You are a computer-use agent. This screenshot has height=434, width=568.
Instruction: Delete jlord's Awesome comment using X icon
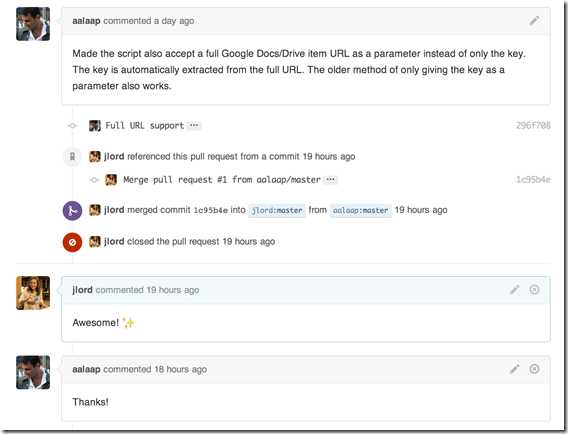click(534, 289)
